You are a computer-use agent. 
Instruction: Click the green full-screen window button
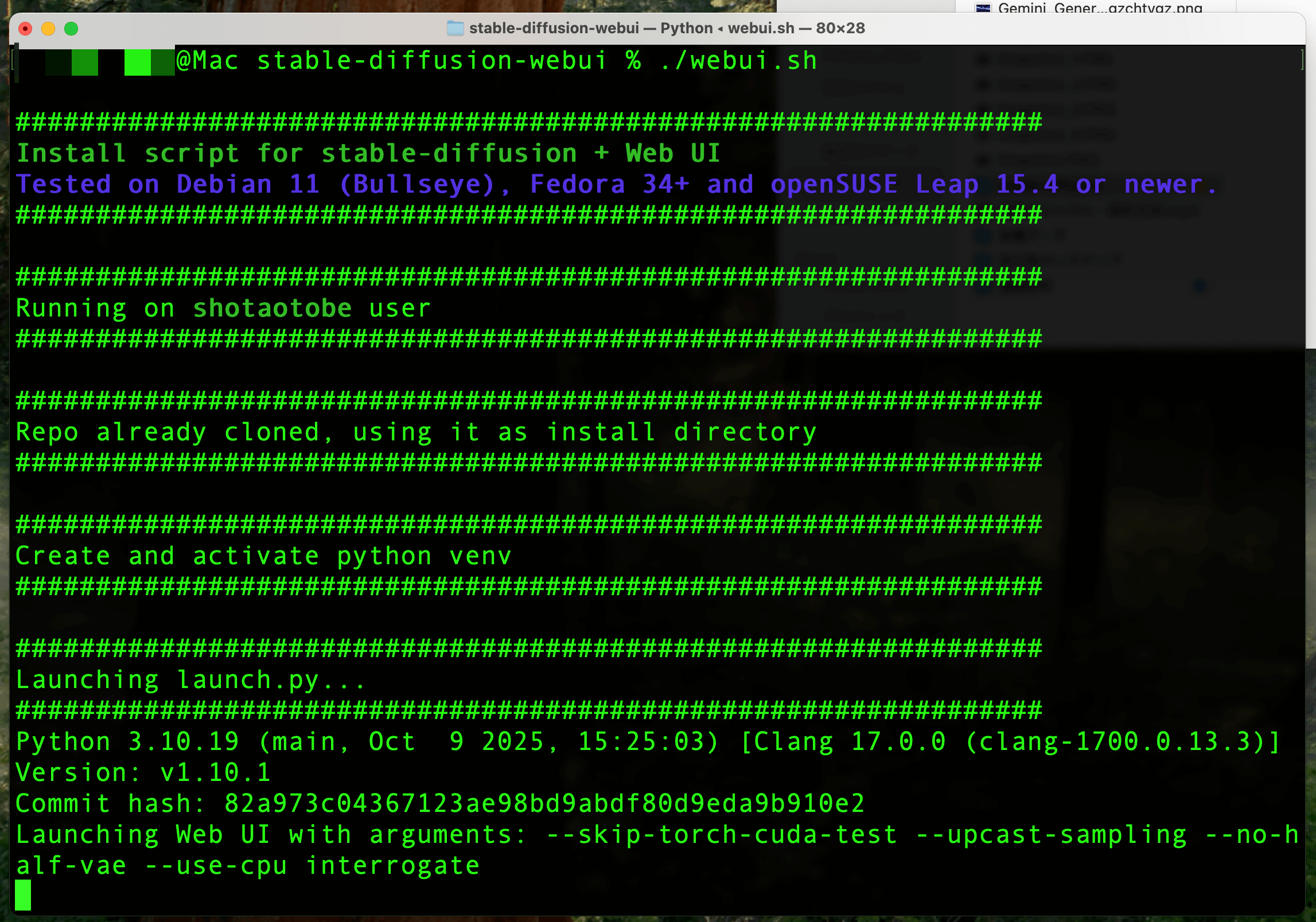[71, 29]
